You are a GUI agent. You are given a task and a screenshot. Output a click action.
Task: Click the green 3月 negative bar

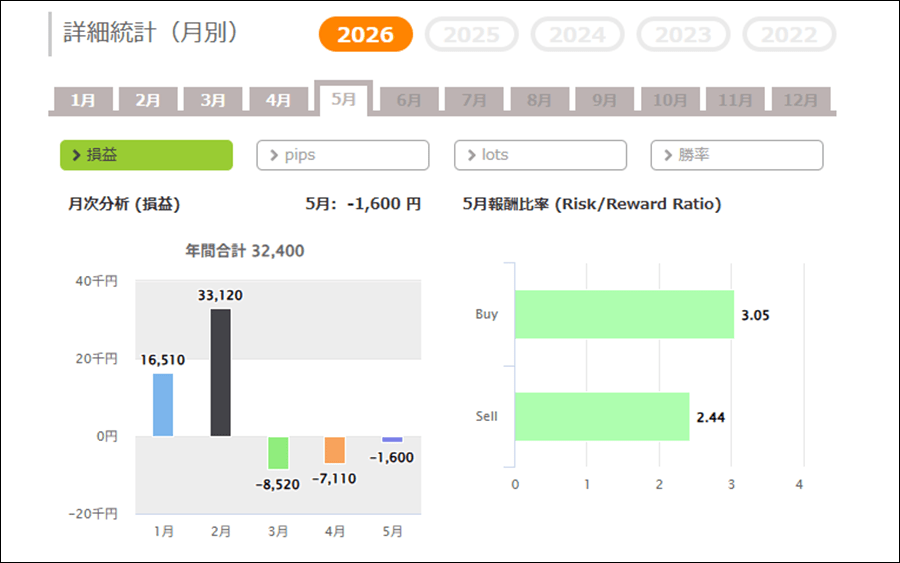pos(278,453)
